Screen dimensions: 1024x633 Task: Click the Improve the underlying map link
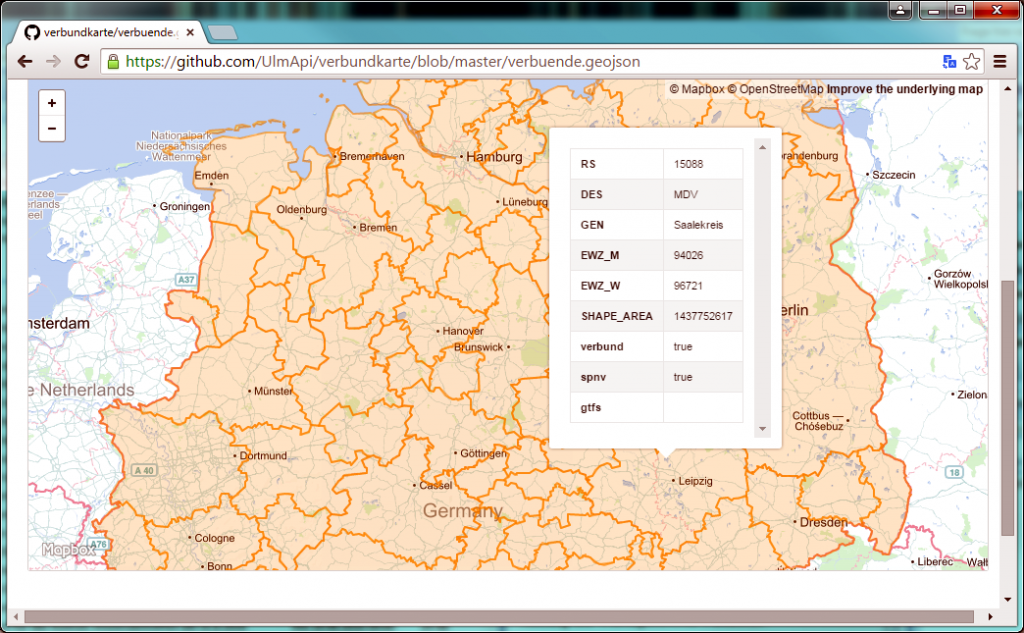point(904,89)
